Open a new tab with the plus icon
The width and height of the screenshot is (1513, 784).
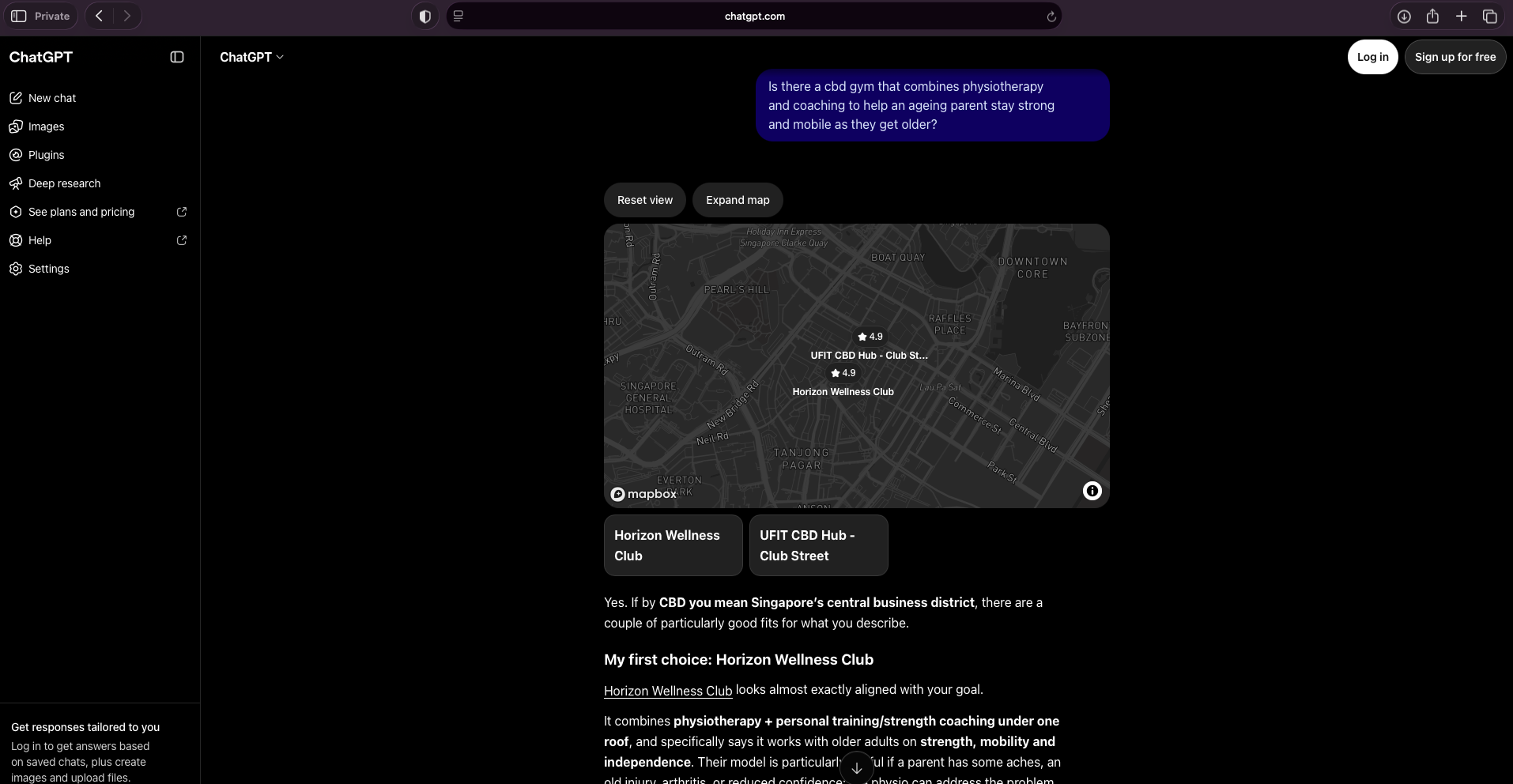coord(1461,16)
